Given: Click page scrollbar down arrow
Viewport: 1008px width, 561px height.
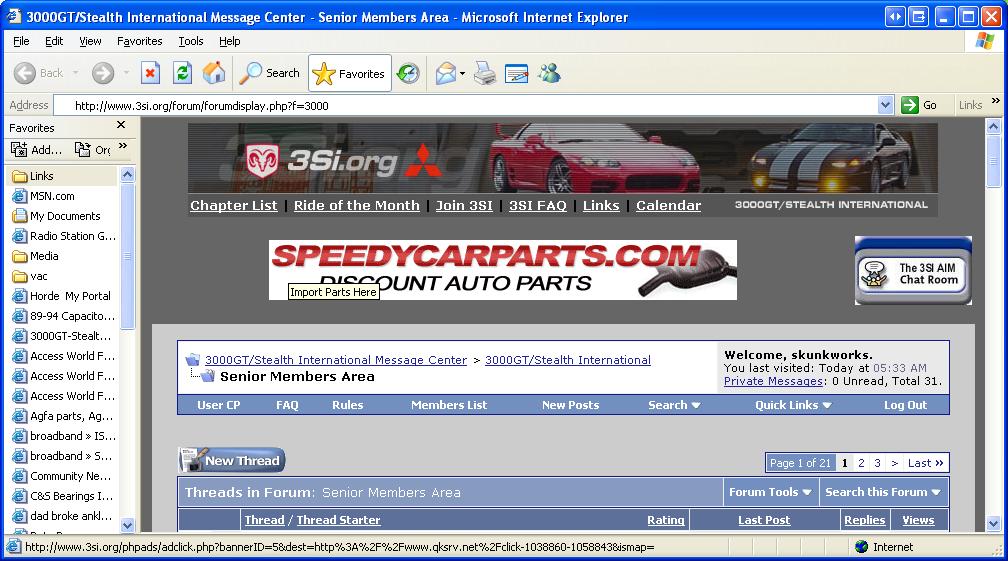Looking at the screenshot, I should (x=993, y=524).
